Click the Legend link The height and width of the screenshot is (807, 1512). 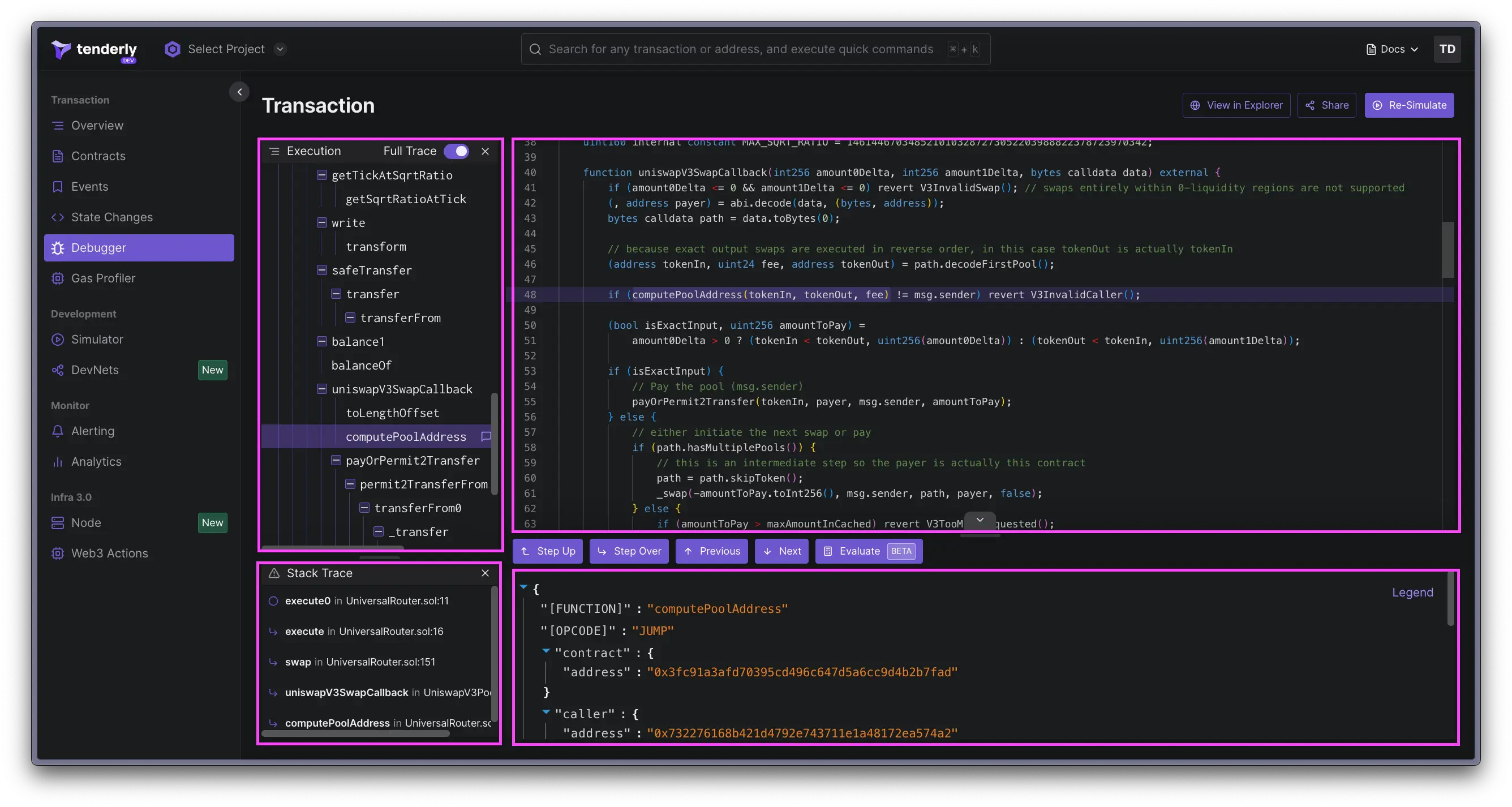[x=1412, y=592]
